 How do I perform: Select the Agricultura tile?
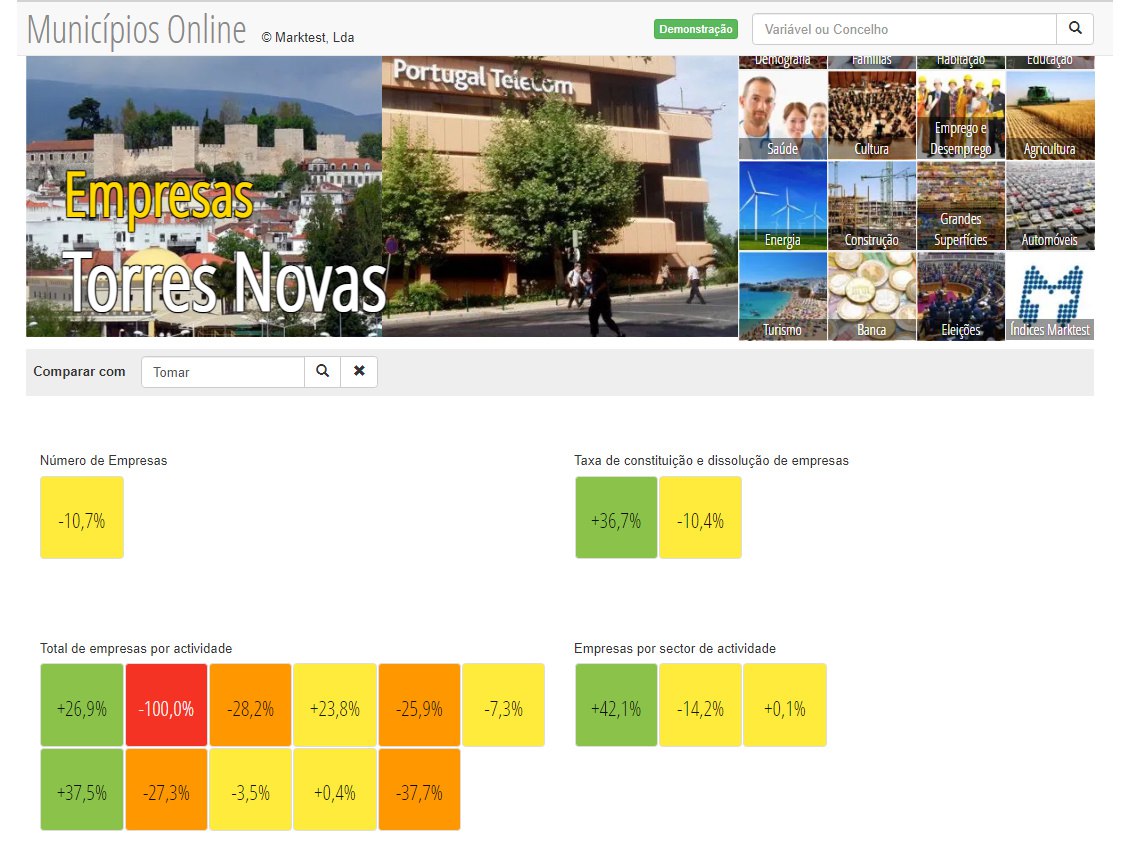(x=1049, y=115)
